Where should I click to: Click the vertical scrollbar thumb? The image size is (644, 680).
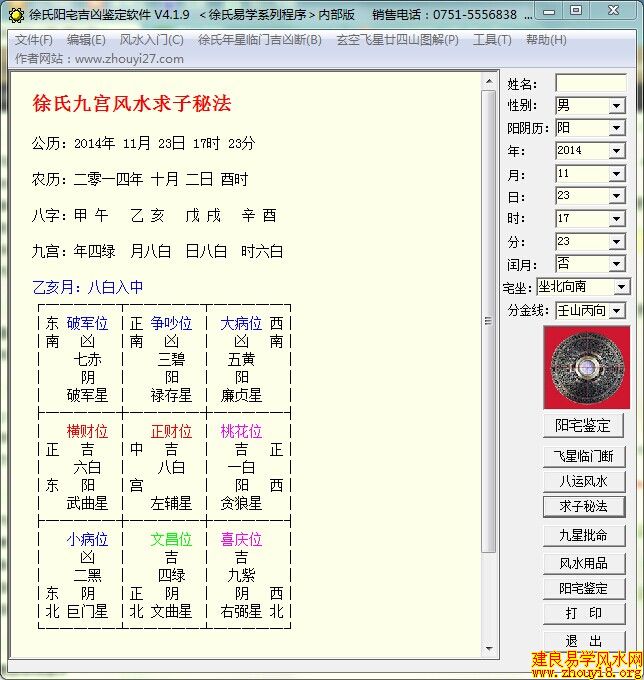(489, 321)
